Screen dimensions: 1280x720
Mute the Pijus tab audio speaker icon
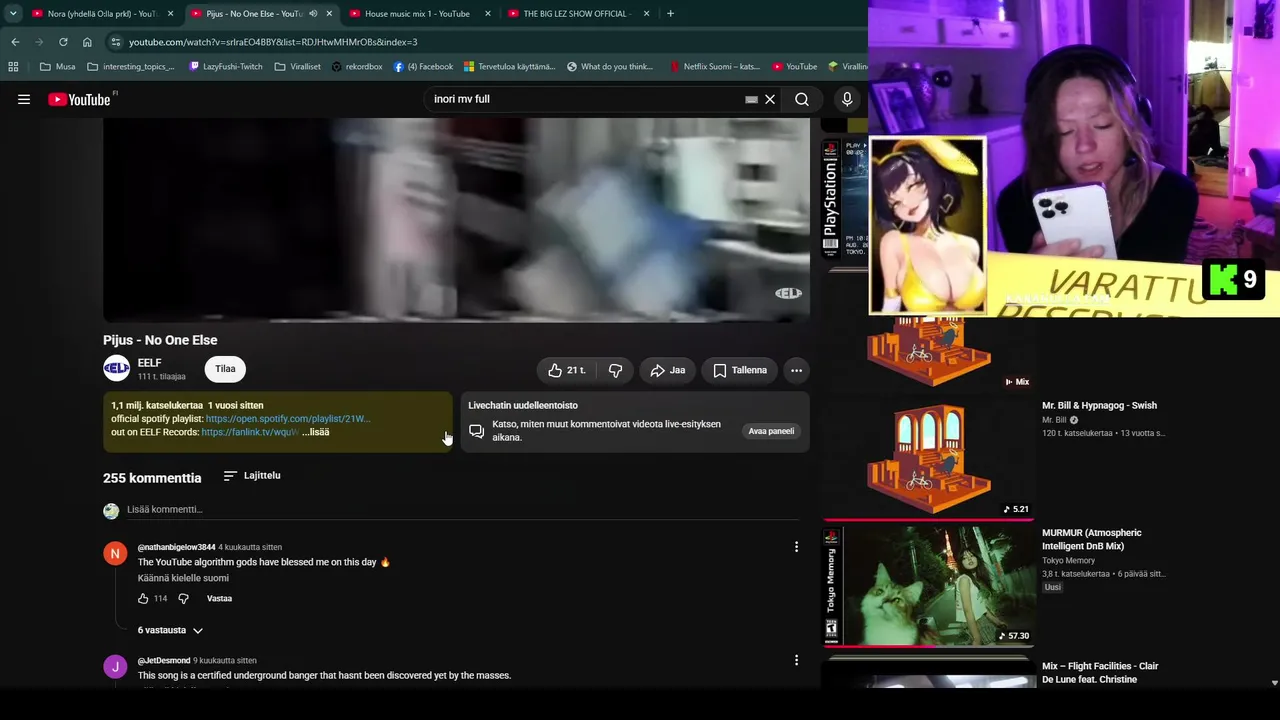[x=313, y=14]
